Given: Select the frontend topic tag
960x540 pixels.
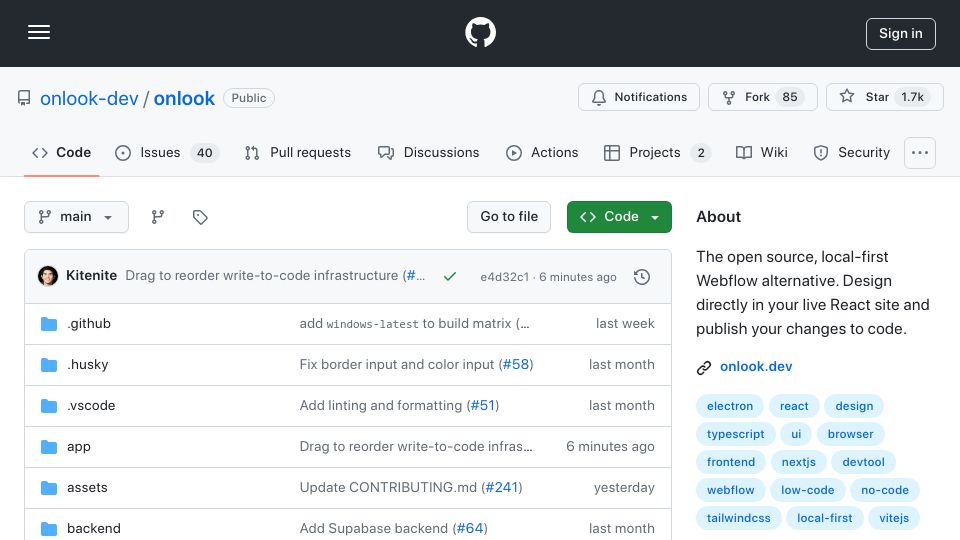Looking at the screenshot, I should click(x=730, y=462).
